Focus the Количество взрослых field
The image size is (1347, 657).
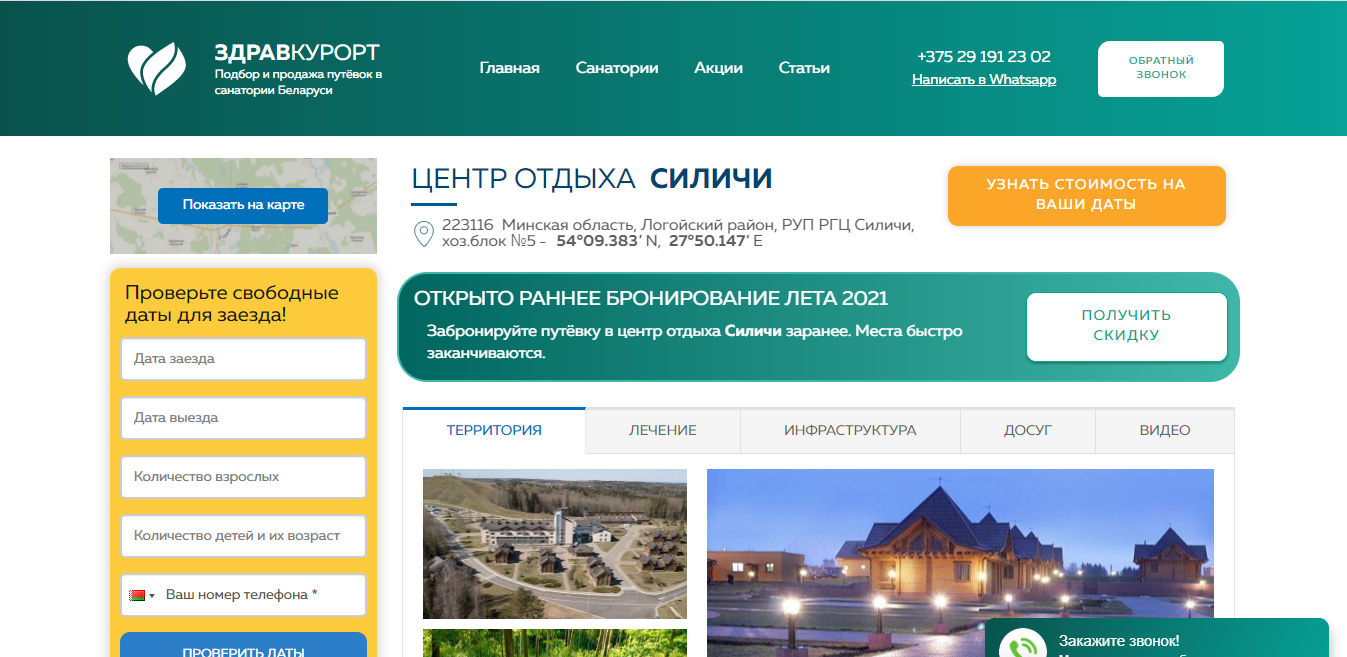click(x=243, y=477)
